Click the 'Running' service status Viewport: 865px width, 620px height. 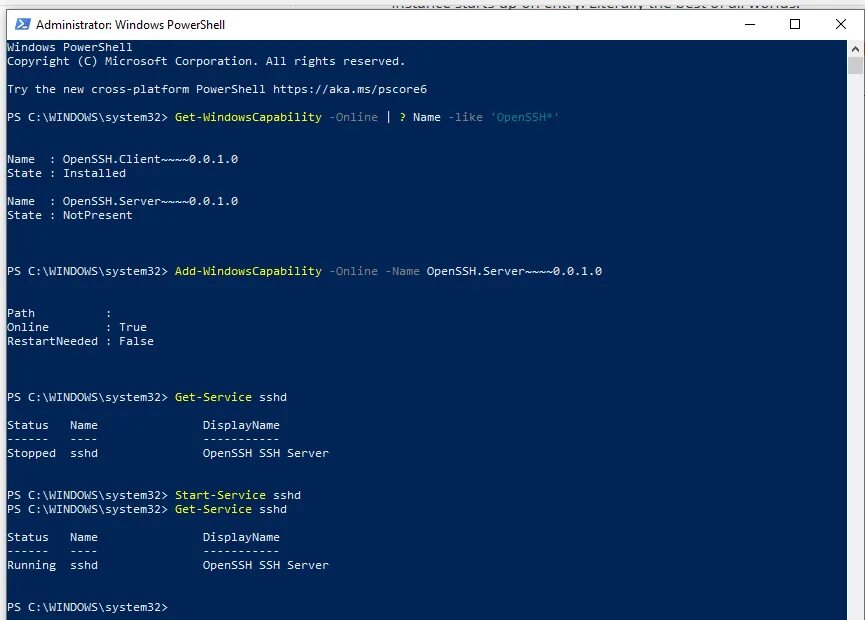31,565
